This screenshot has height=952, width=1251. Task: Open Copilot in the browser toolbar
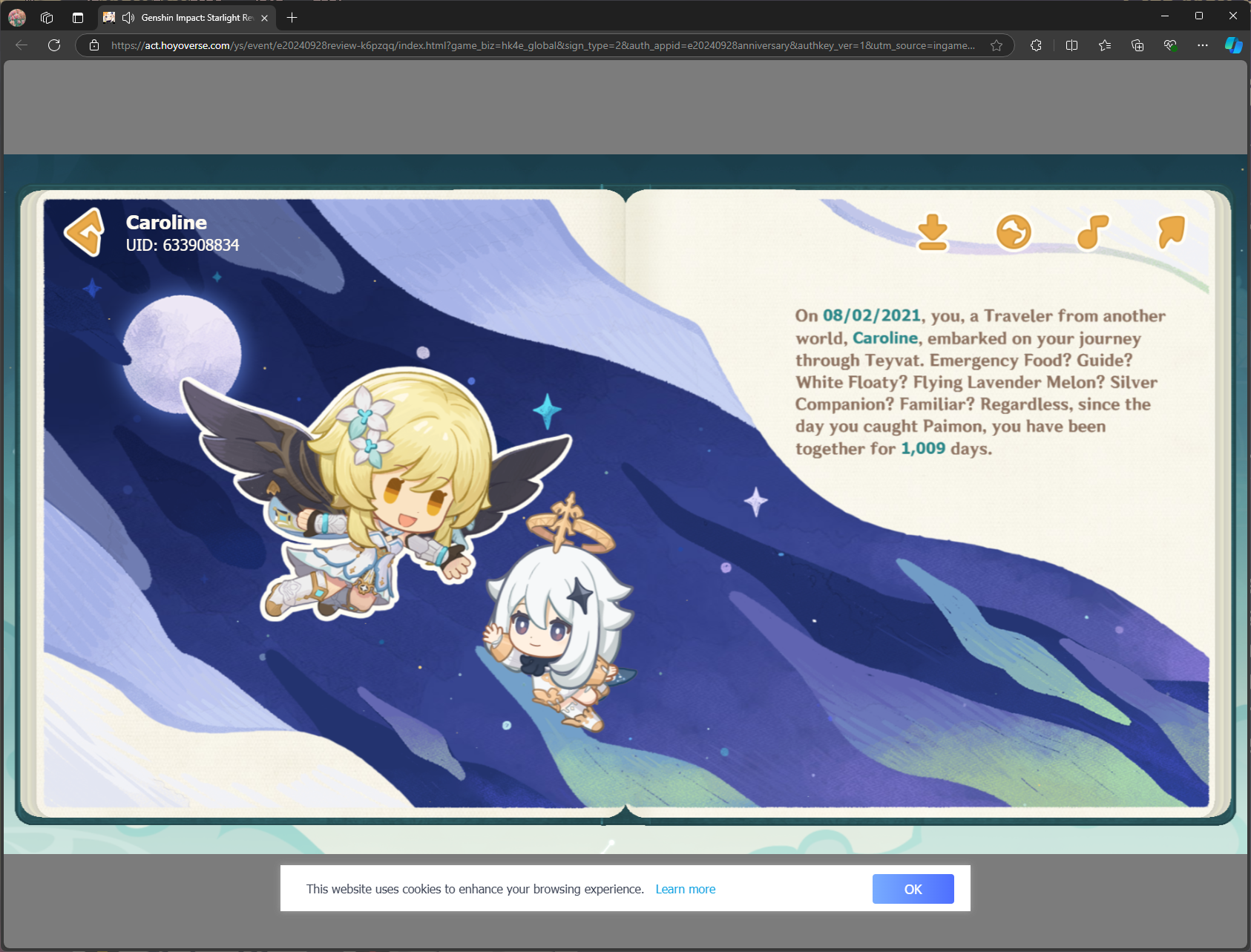[x=1232, y=45]
